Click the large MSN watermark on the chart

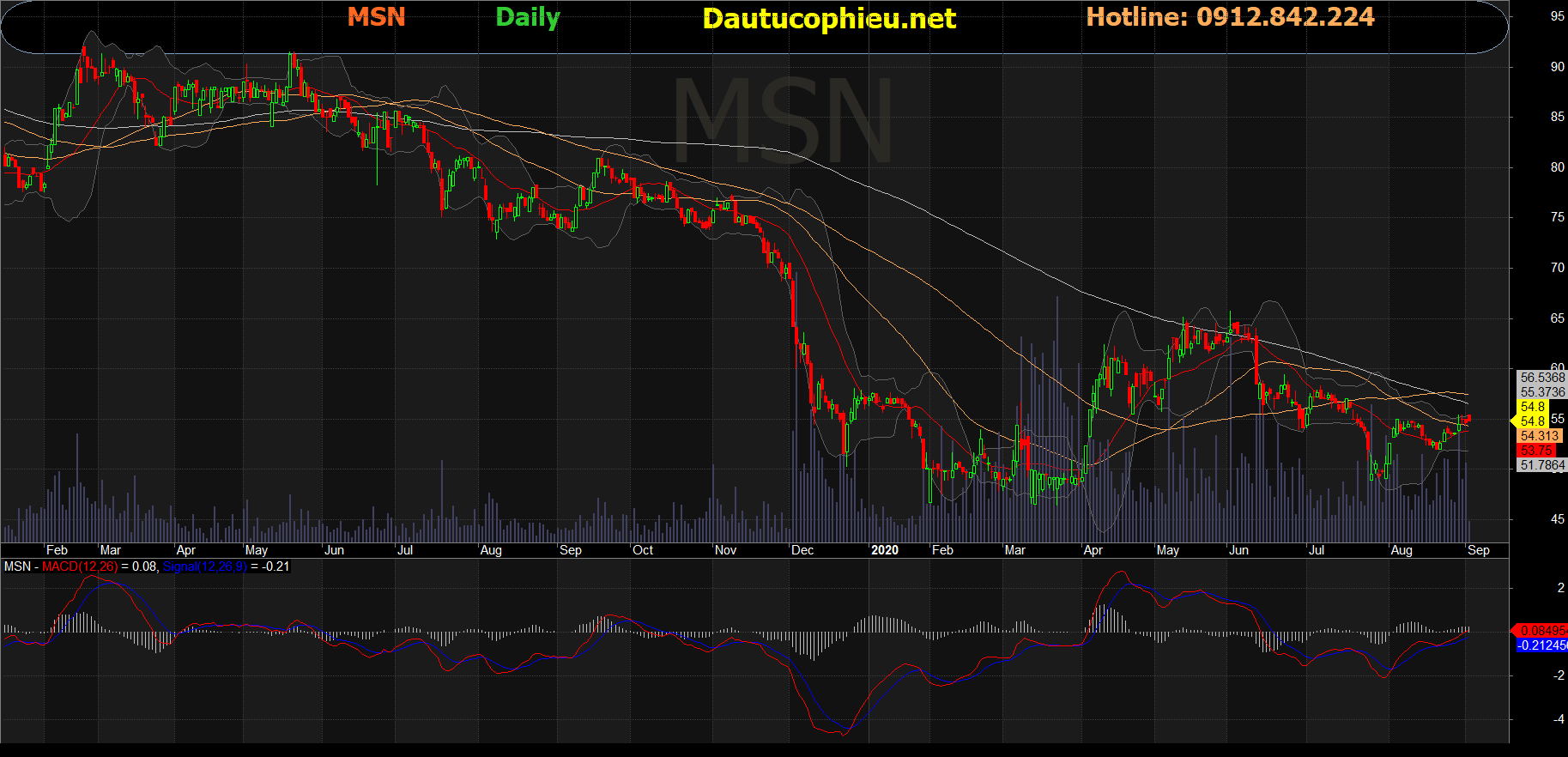(x=783, y=122)
